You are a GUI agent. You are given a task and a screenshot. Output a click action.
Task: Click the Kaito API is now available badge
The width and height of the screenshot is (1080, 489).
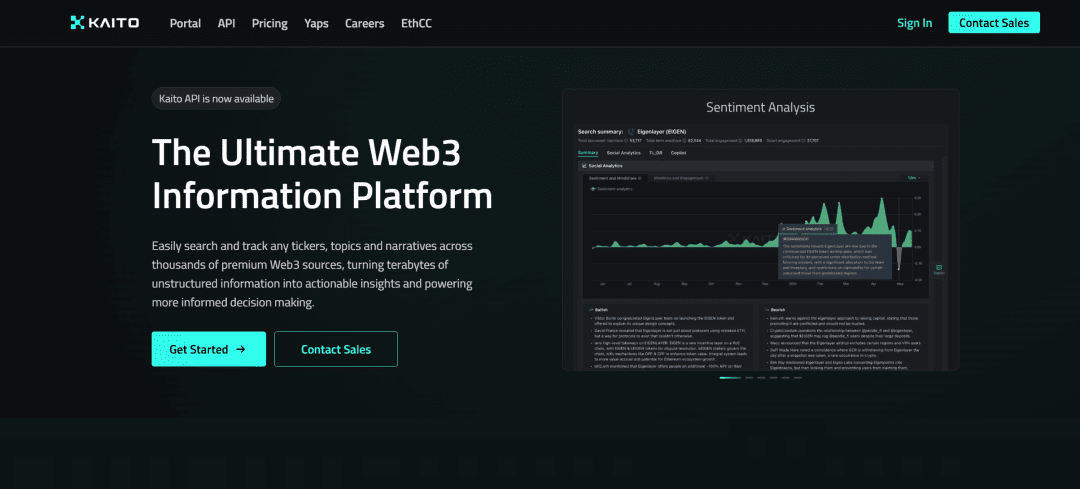pos(216,98)
